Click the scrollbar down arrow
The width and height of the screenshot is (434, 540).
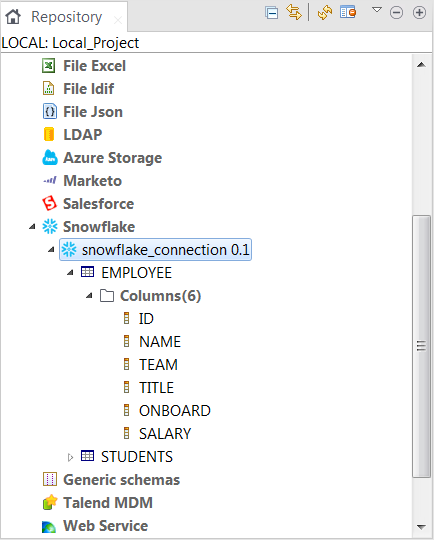click(421, 527)
